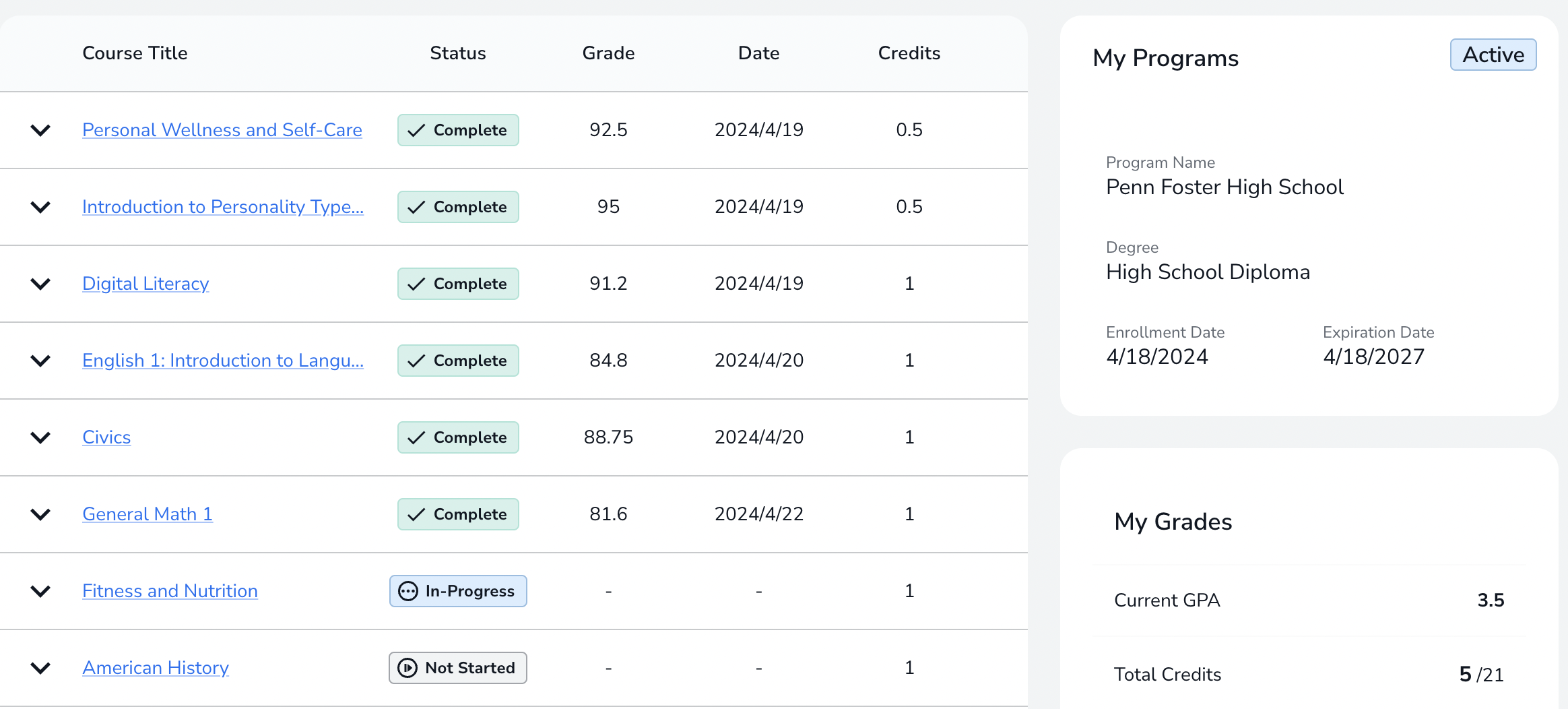Open the American History course link
The height and width of the screenshot is (709, 1568).
156,668
